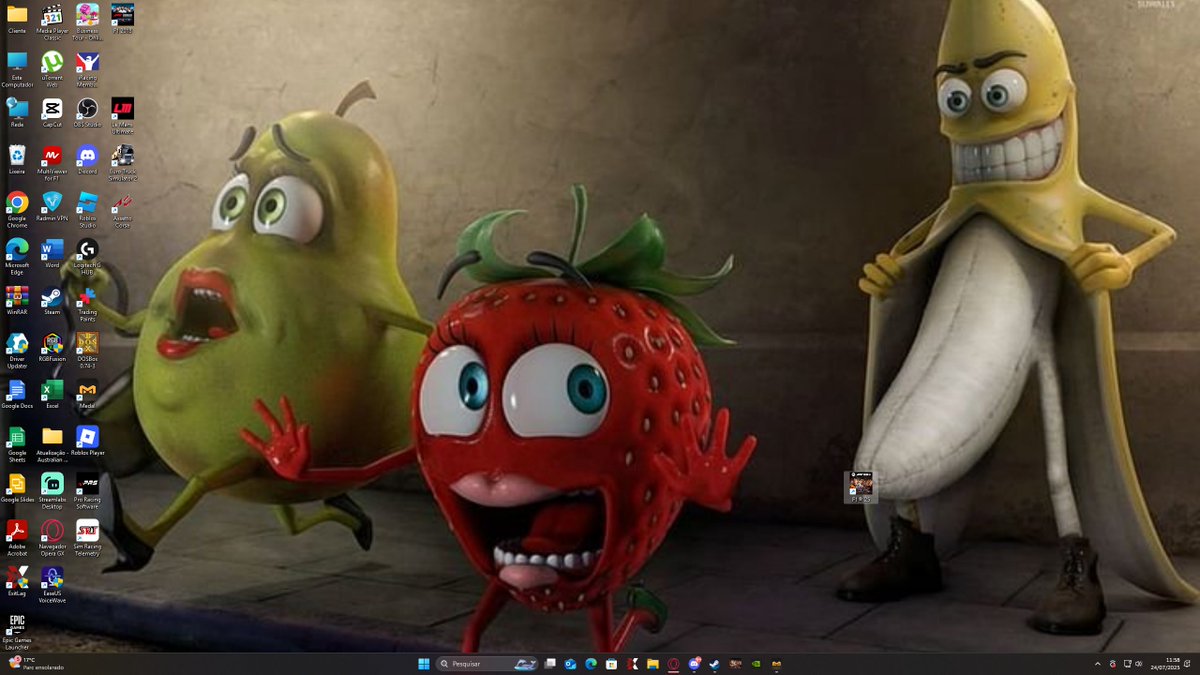Image resolution: width=1200 pixels, height=675 pixels.
Task: Select the Lixeira recycle bin
Action: pyautogui.click(x=17, y=160)
